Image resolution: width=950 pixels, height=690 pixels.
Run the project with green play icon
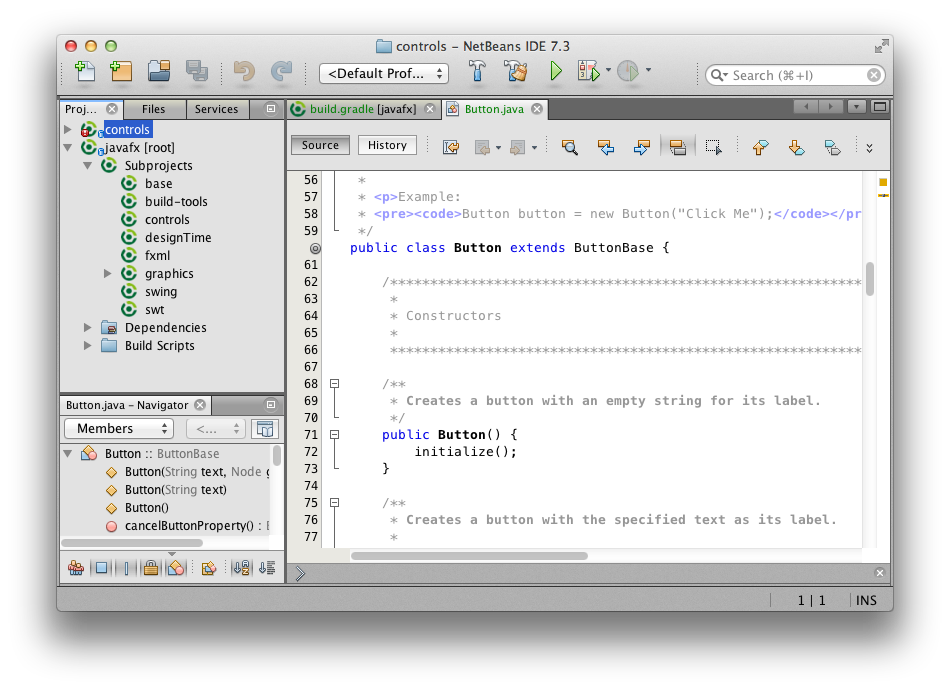556,72
